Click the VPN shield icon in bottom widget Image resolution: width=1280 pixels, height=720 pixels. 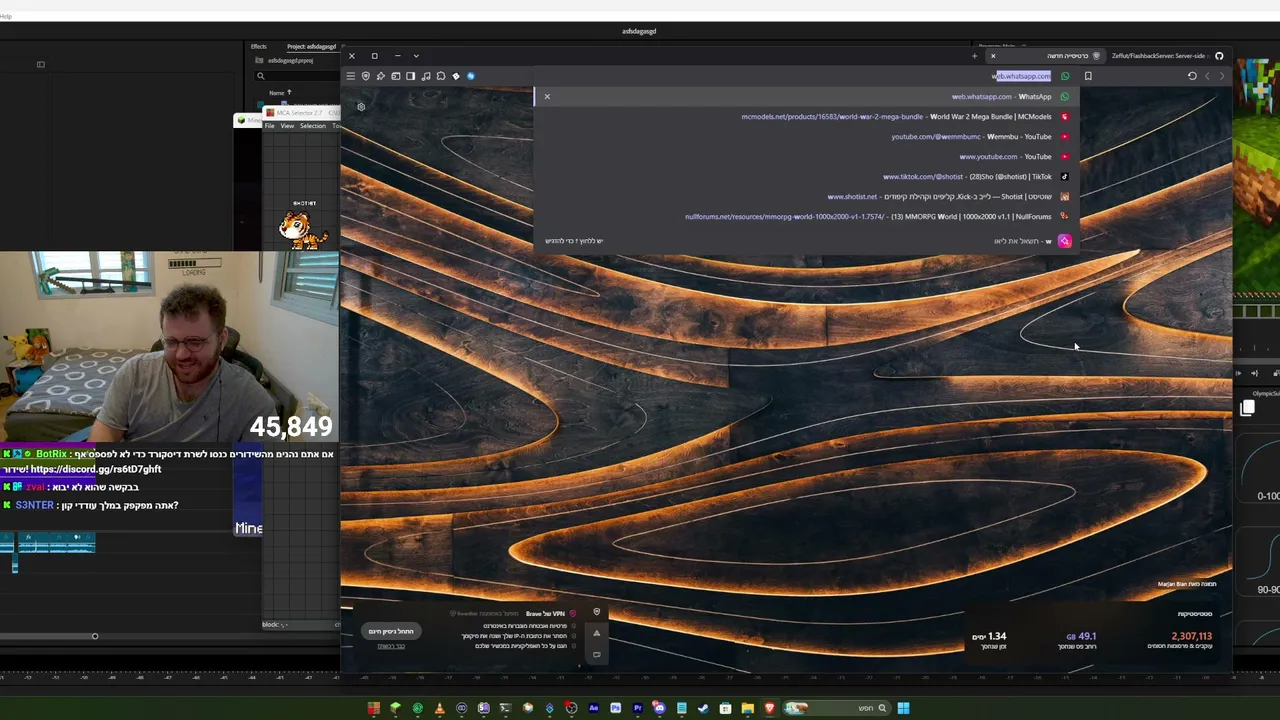tap(597, 612)
